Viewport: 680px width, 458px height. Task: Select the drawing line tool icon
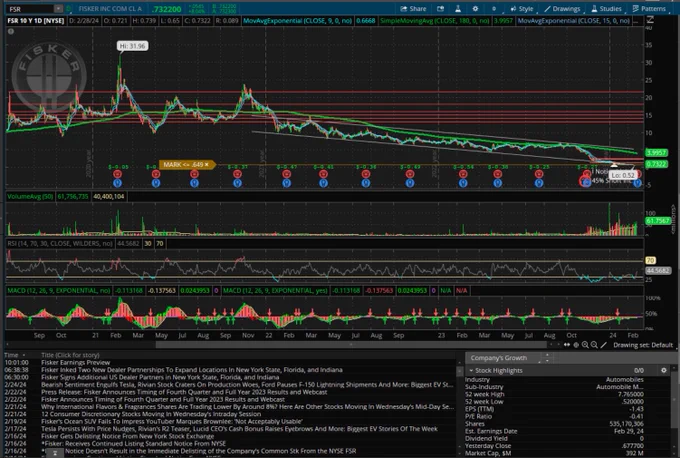click(x=604, y=345)
